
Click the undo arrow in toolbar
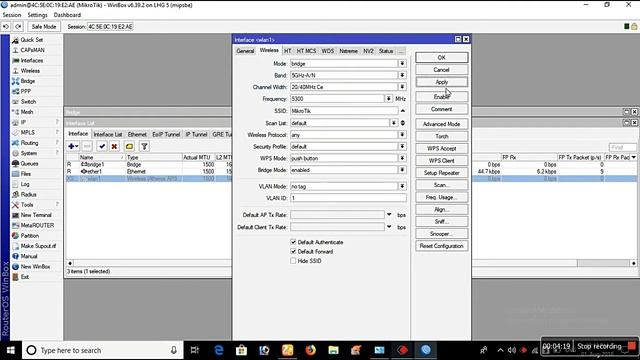point(6,27)
